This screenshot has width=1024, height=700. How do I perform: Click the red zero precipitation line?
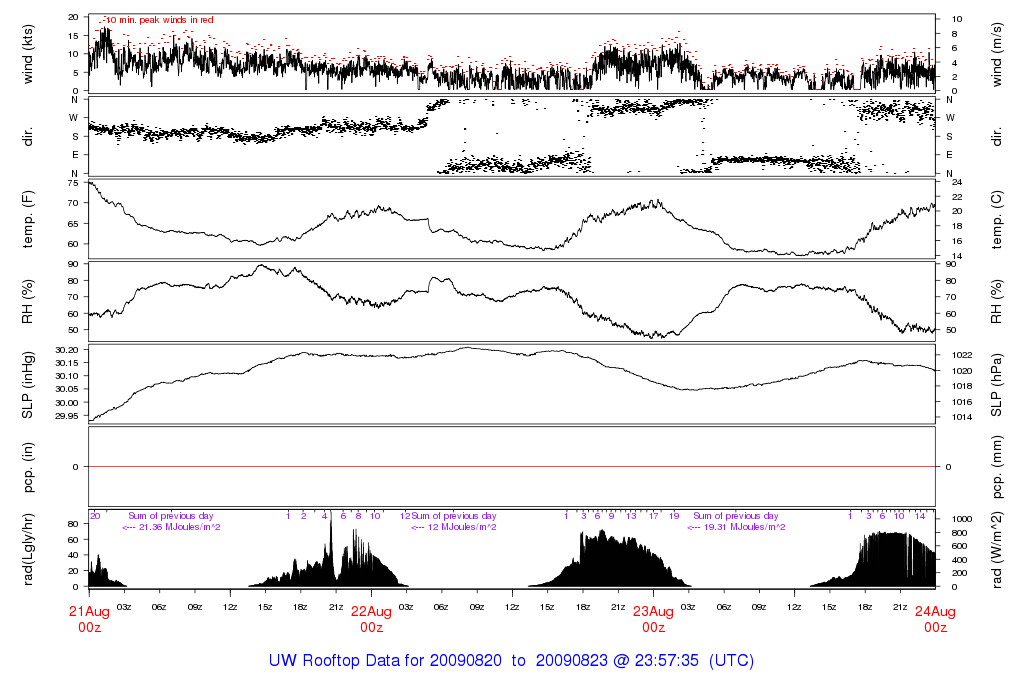[x=512, y=466]
